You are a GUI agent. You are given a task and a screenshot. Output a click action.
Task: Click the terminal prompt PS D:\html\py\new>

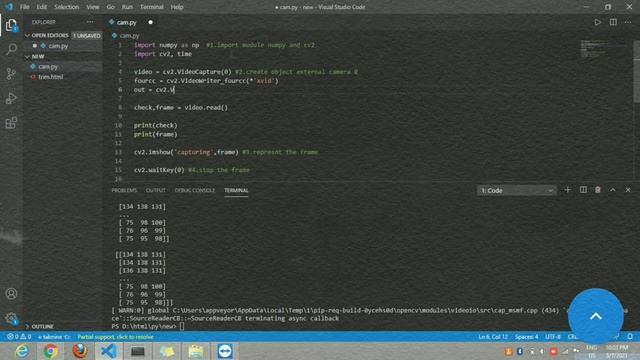click(x=144, y=326)
